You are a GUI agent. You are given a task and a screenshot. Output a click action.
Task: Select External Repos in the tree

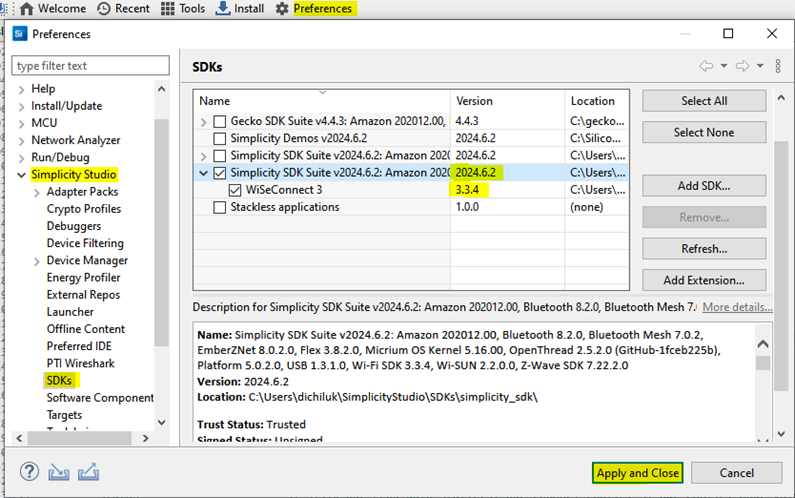(83, 295)
